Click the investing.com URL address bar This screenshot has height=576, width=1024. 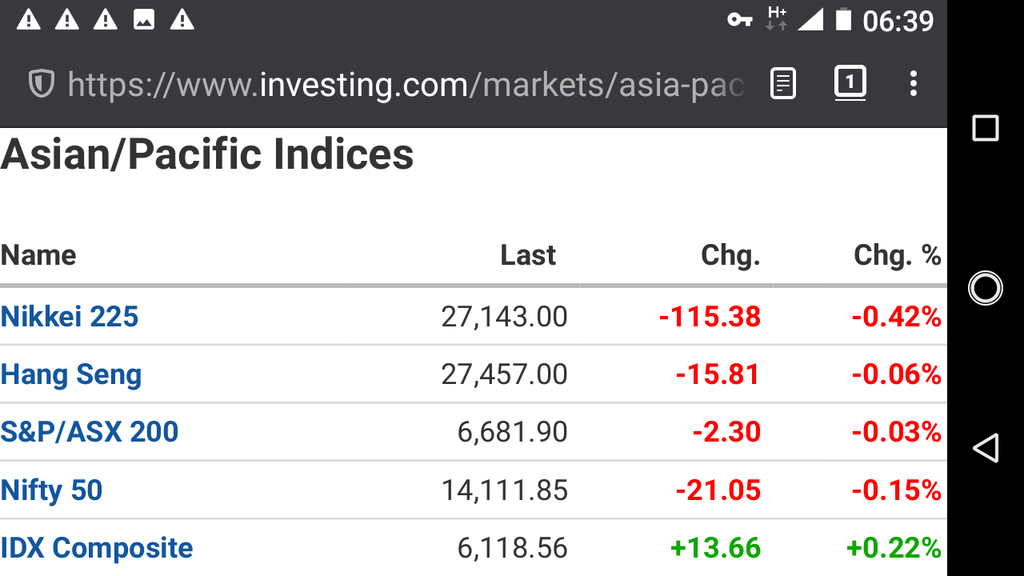click(x=405, y=85)
